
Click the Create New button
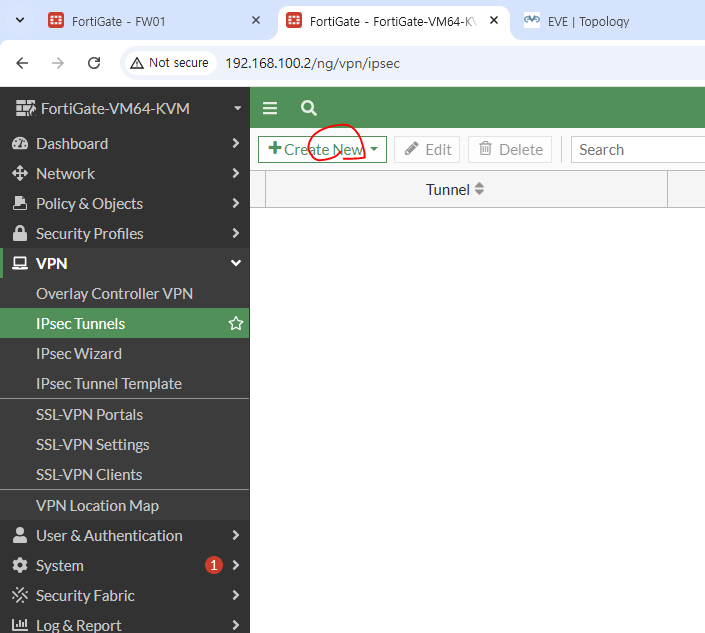[x=322, y=149]
